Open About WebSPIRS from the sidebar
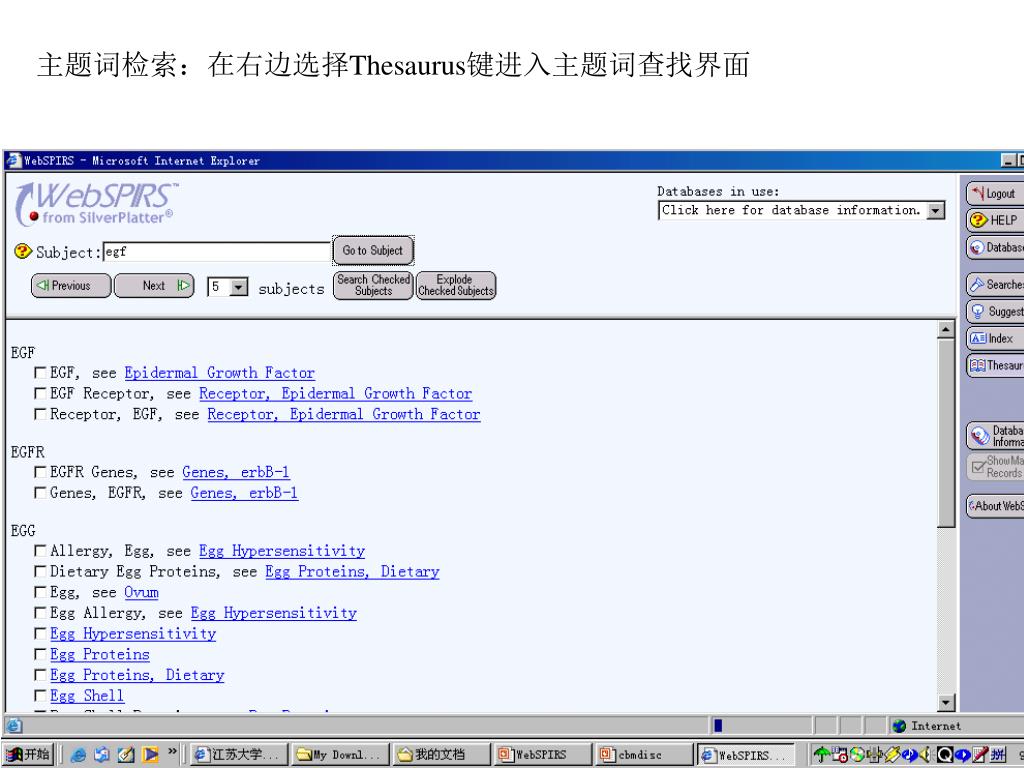The width and height of the screenshot is (1024, 768). (x=995, y=505)
